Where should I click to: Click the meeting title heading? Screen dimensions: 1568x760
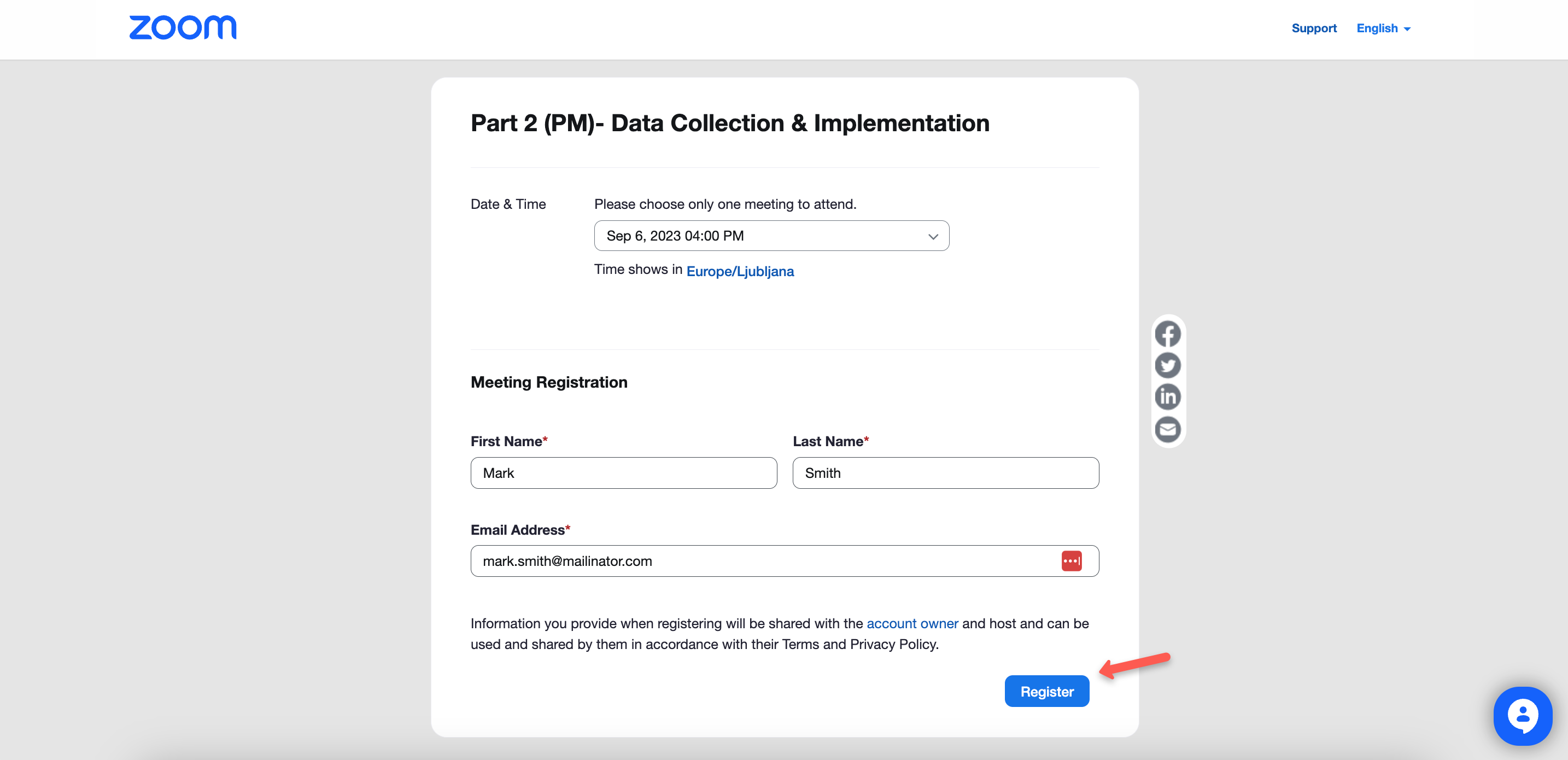click(730, 123)
